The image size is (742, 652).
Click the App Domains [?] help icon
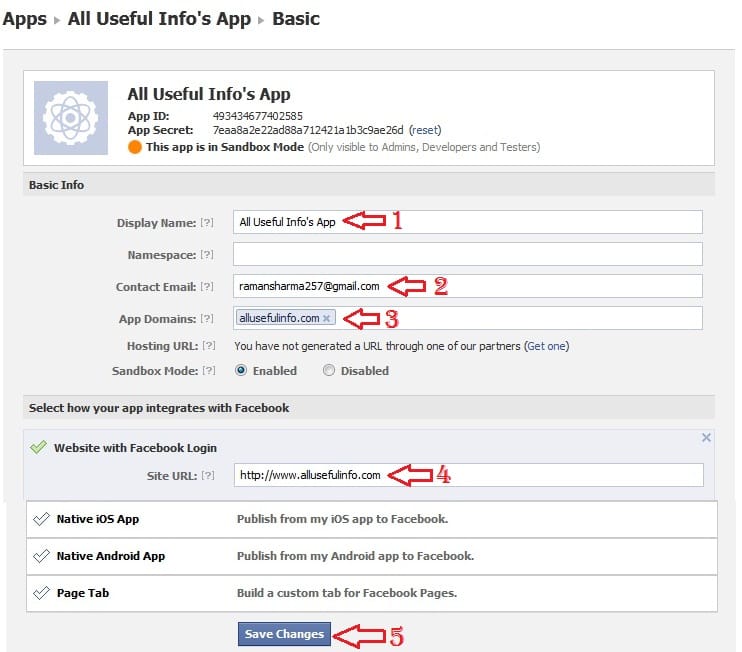click(207, 319)
